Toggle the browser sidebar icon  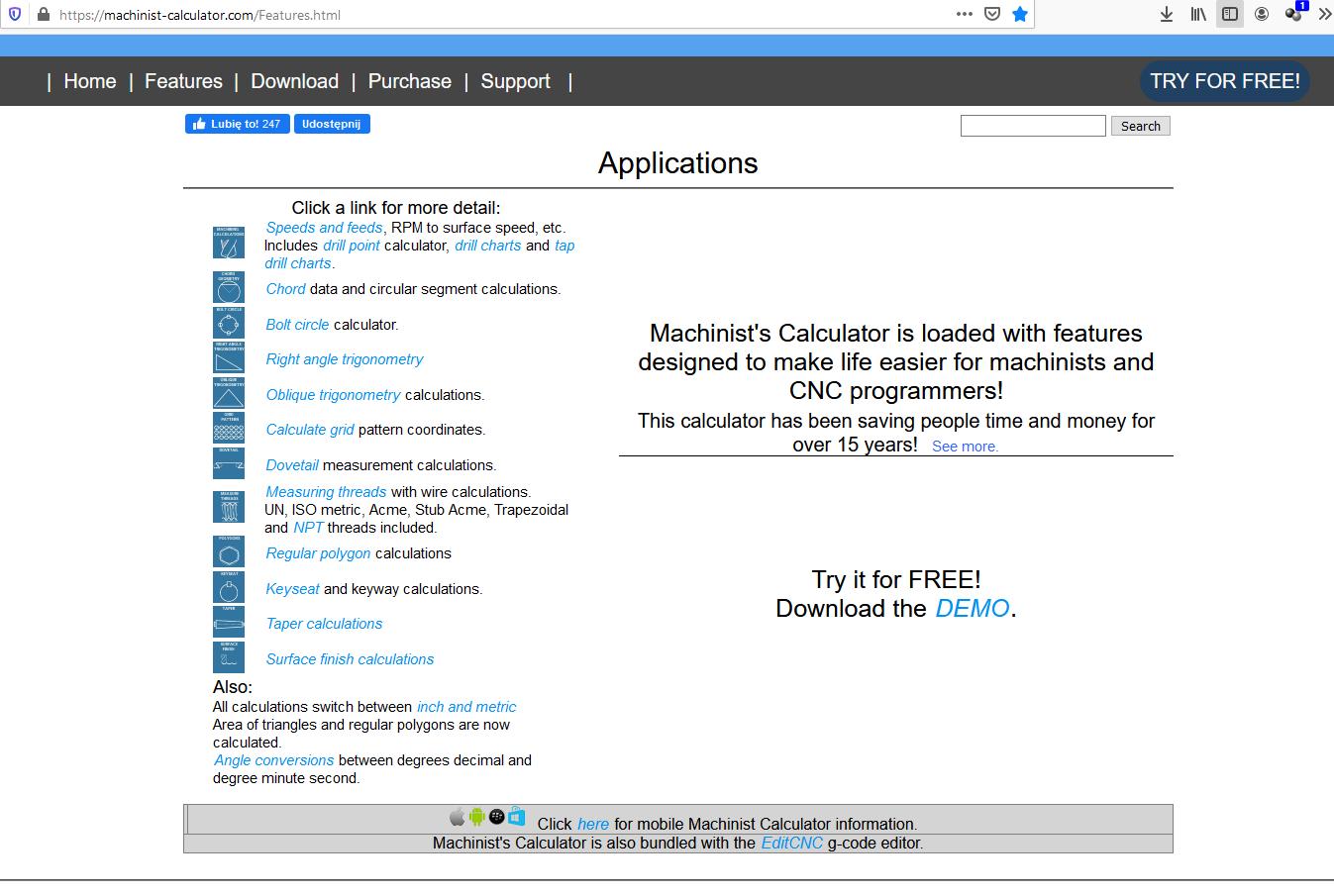pyautogui.click(x=1230, y=14)
